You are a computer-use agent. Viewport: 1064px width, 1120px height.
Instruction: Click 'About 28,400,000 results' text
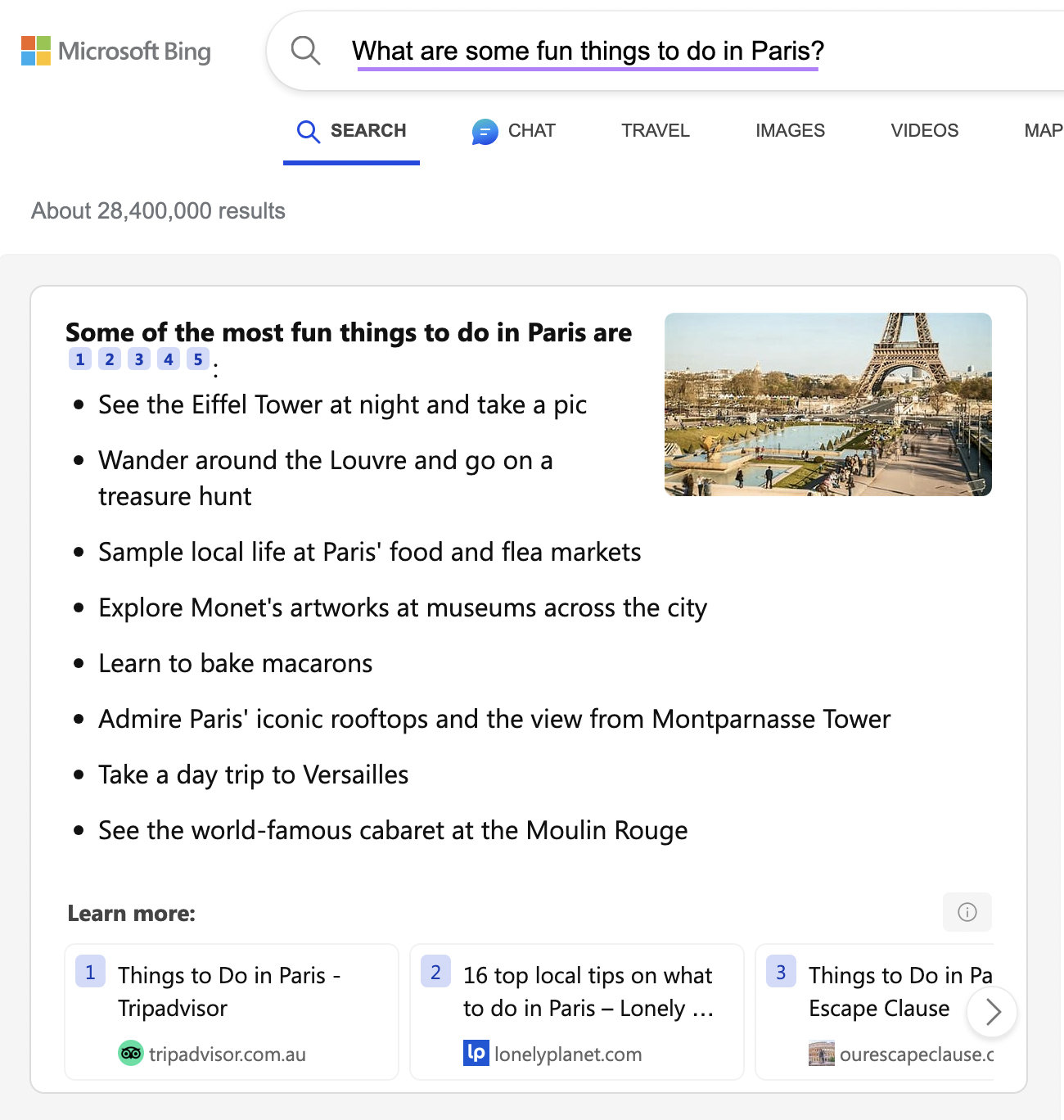(x=158, y=211)
